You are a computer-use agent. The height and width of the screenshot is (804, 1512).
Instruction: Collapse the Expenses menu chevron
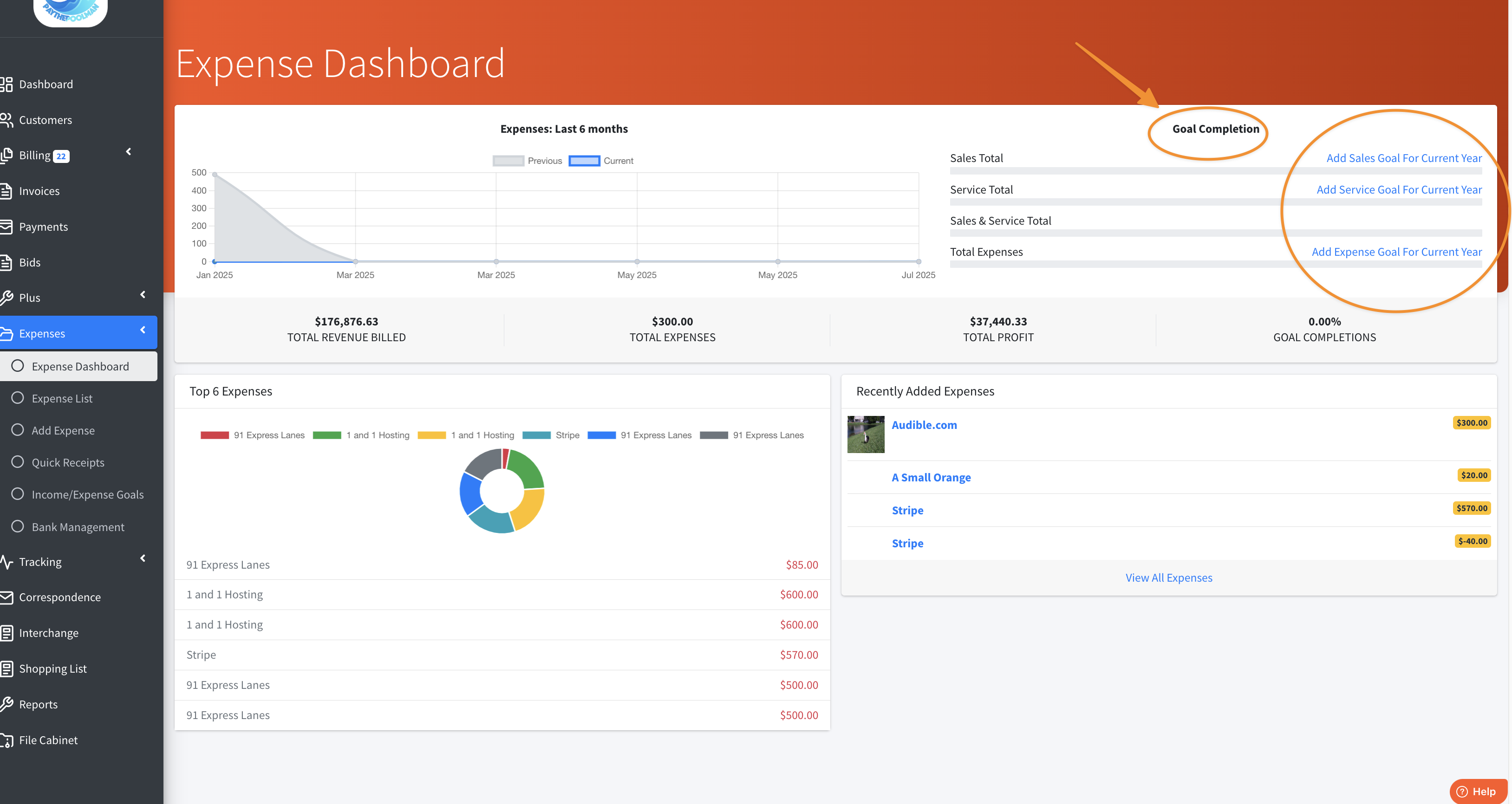[143, 331]
